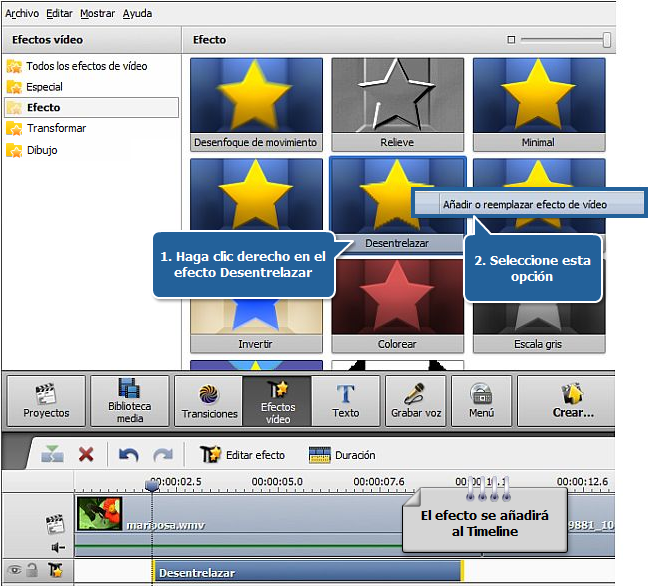Click Editar efecto button
Image resolution: width=650 pixels, height=586 pixels.
pos(244,455)
